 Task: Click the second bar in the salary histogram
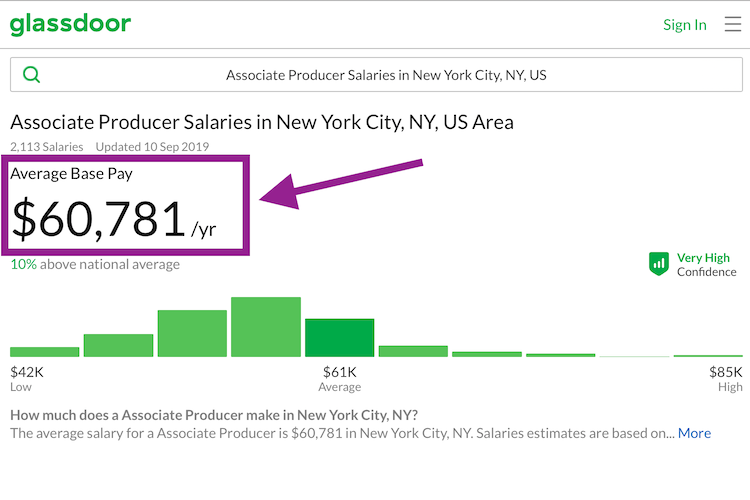[x=118, y=345]
